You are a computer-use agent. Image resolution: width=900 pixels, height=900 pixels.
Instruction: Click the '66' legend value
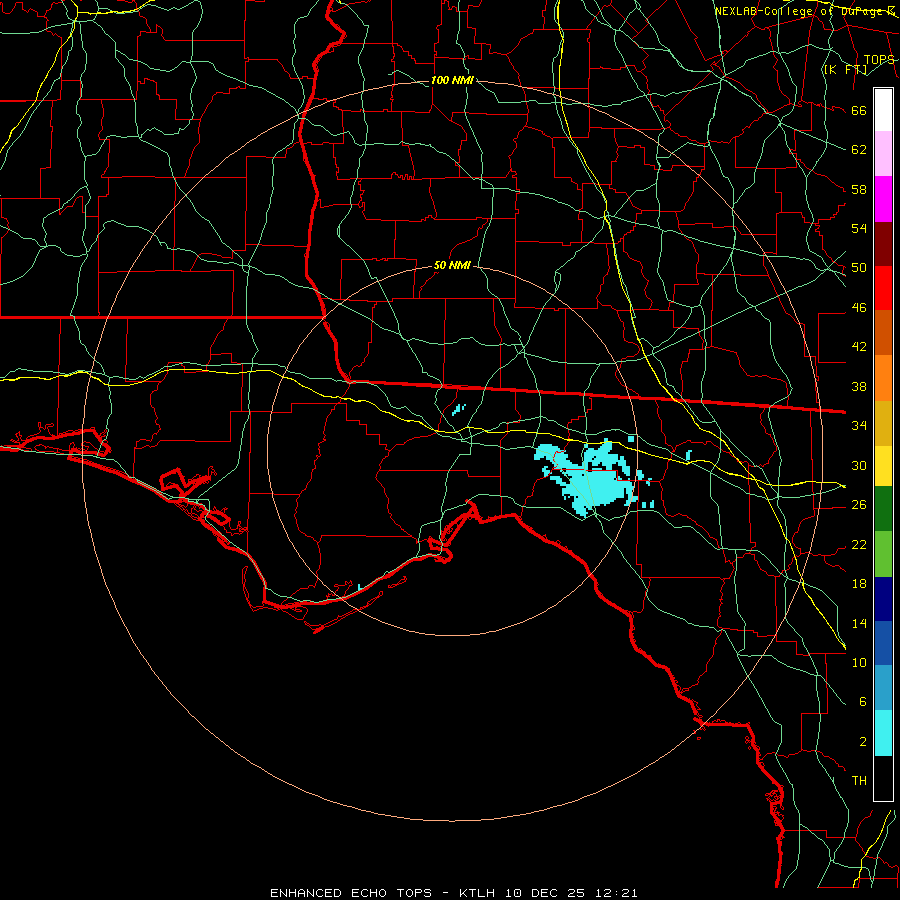coord(859,110)
